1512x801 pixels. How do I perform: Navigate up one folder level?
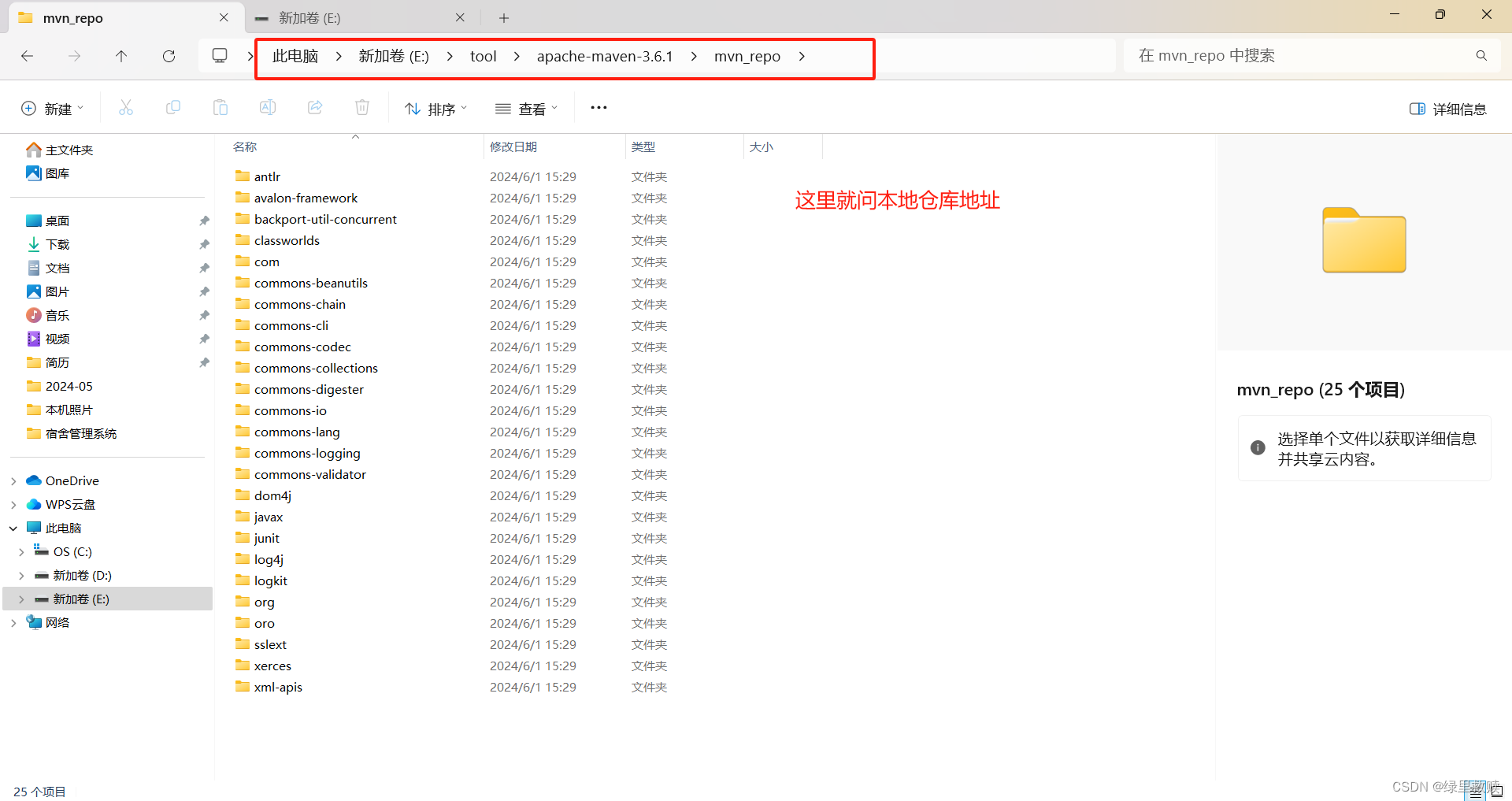pos(121,56)
